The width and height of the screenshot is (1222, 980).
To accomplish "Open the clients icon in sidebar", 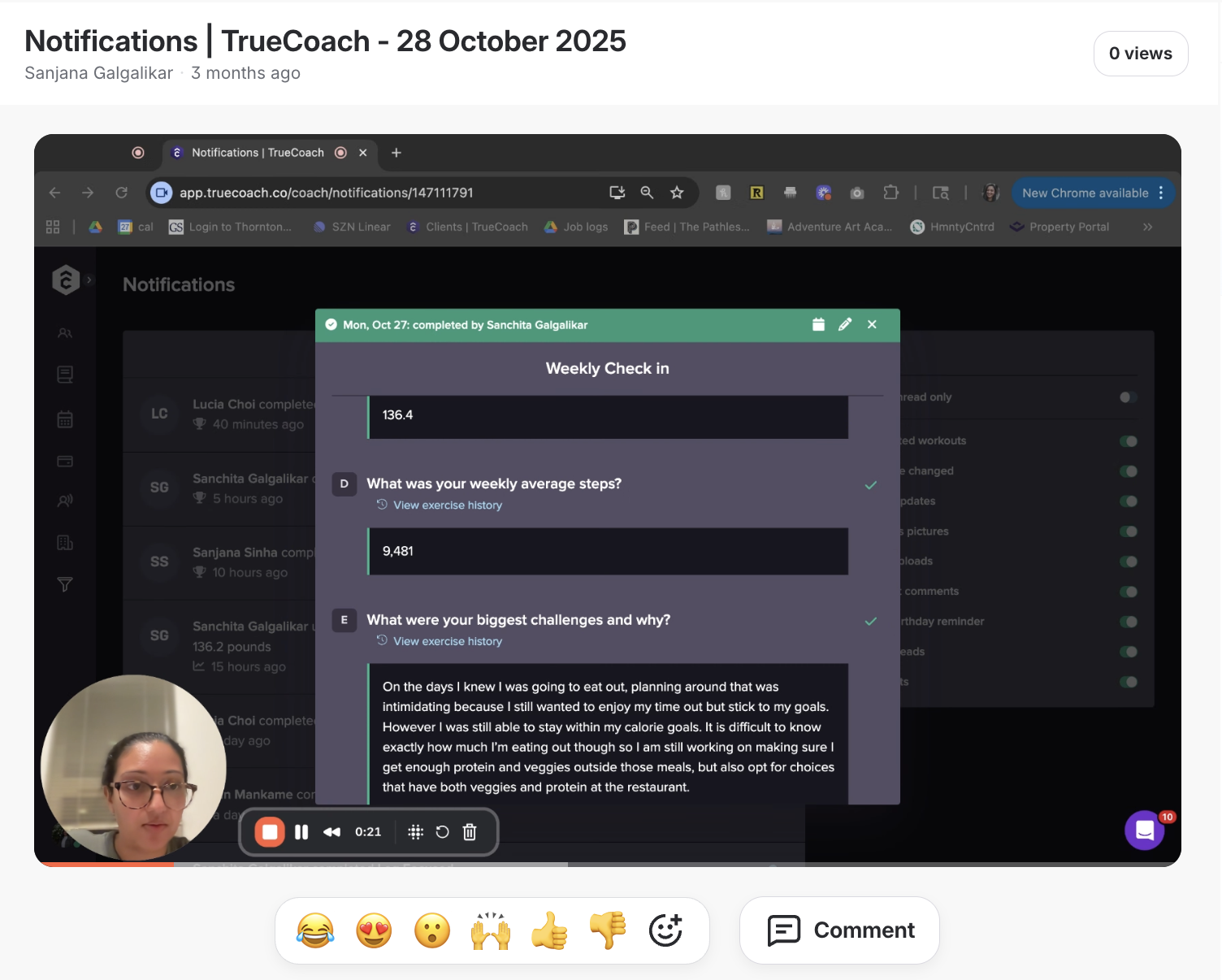I will pos(65,333).
